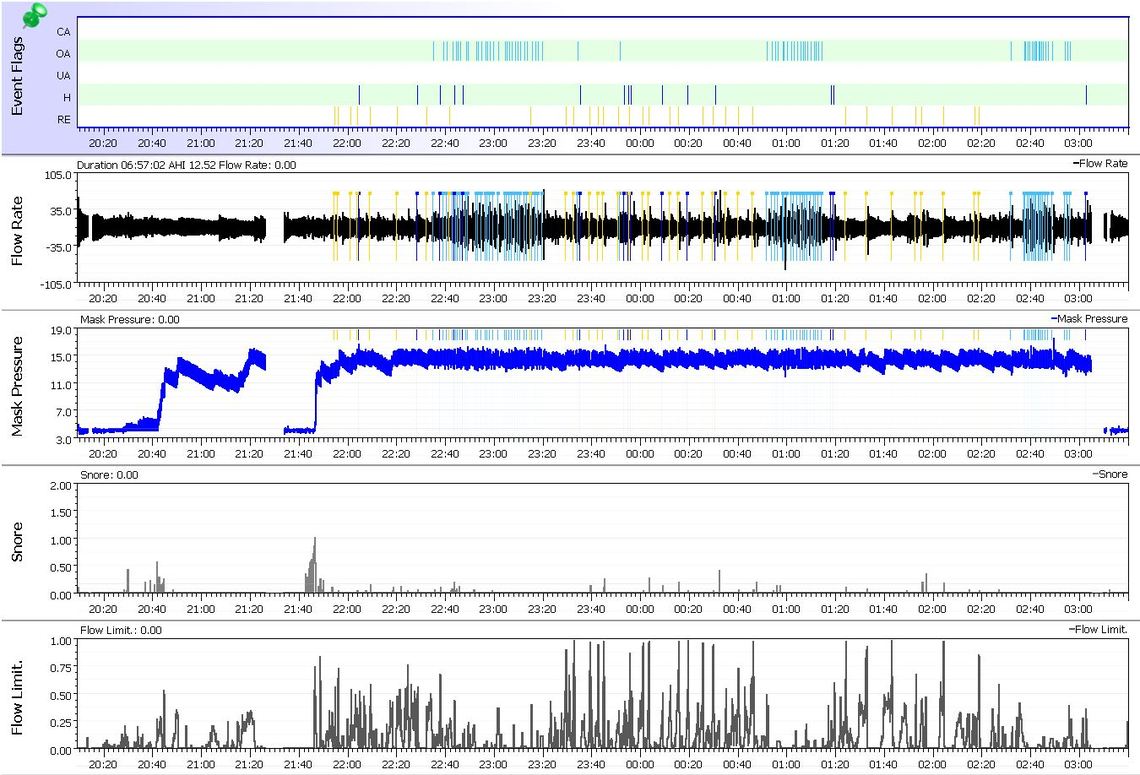Click the 22:00 label on Snore time axis
1140x775 pixels.
[x=347, y=609]
